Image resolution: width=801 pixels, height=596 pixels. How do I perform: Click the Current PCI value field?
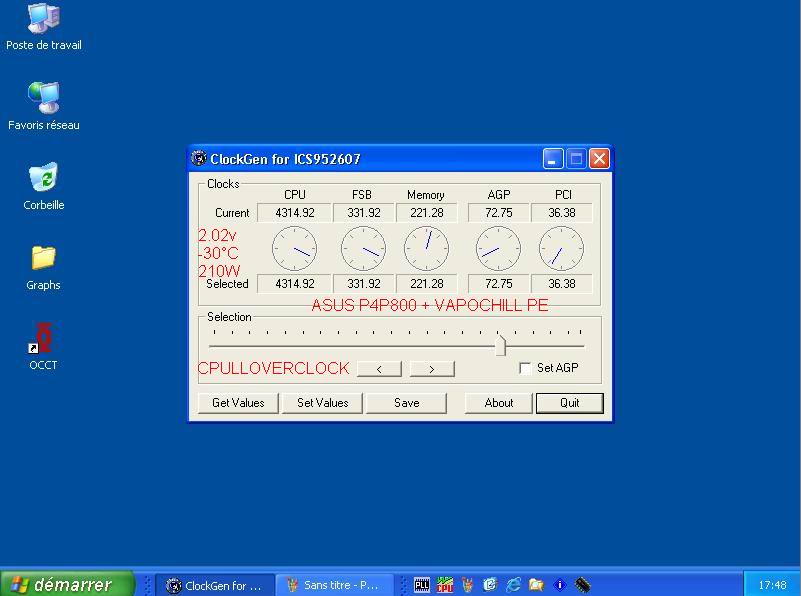(562, 213)
